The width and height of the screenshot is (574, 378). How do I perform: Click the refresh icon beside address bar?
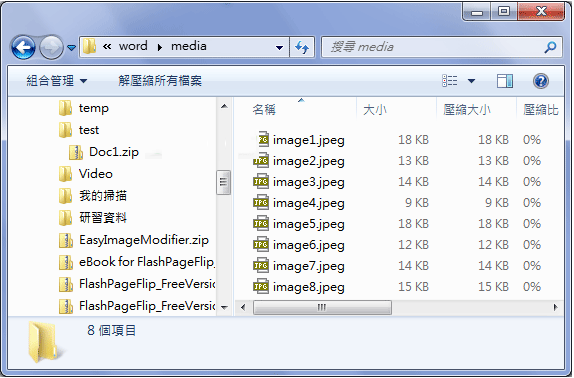point(302,47)
